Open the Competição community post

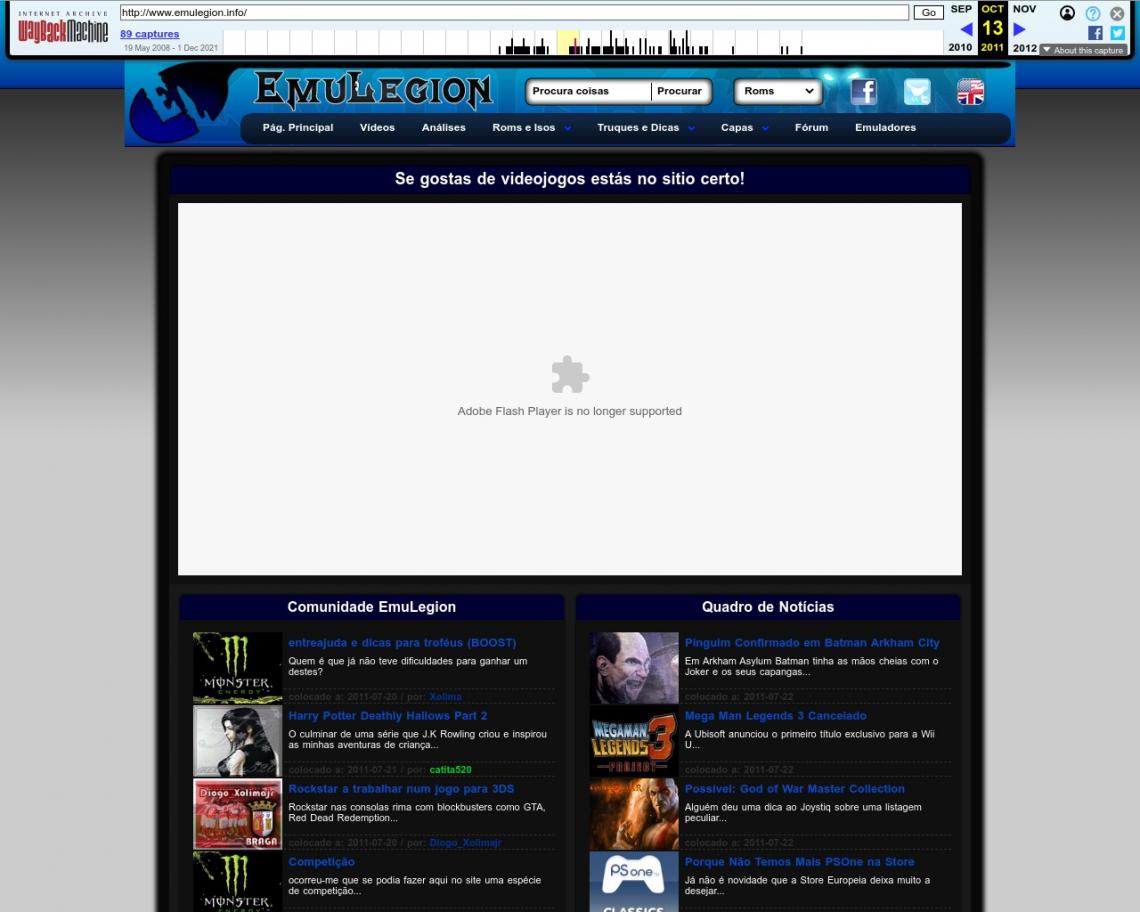pos(321,862)
